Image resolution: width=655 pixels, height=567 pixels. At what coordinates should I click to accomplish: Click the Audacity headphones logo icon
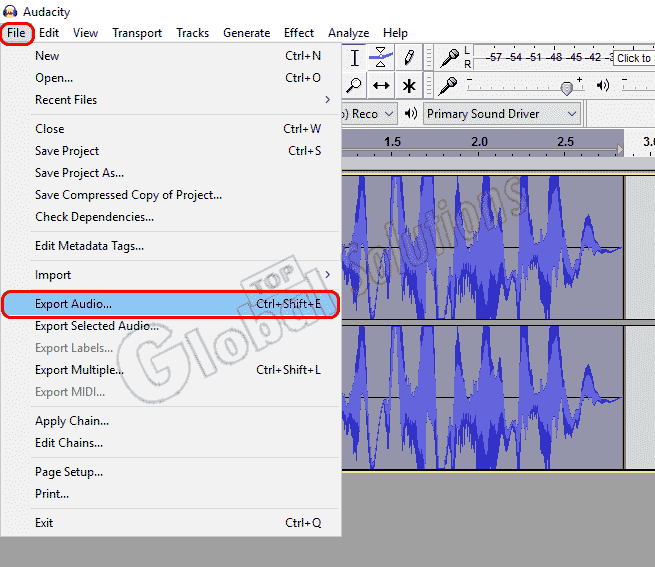coord(10,11)
